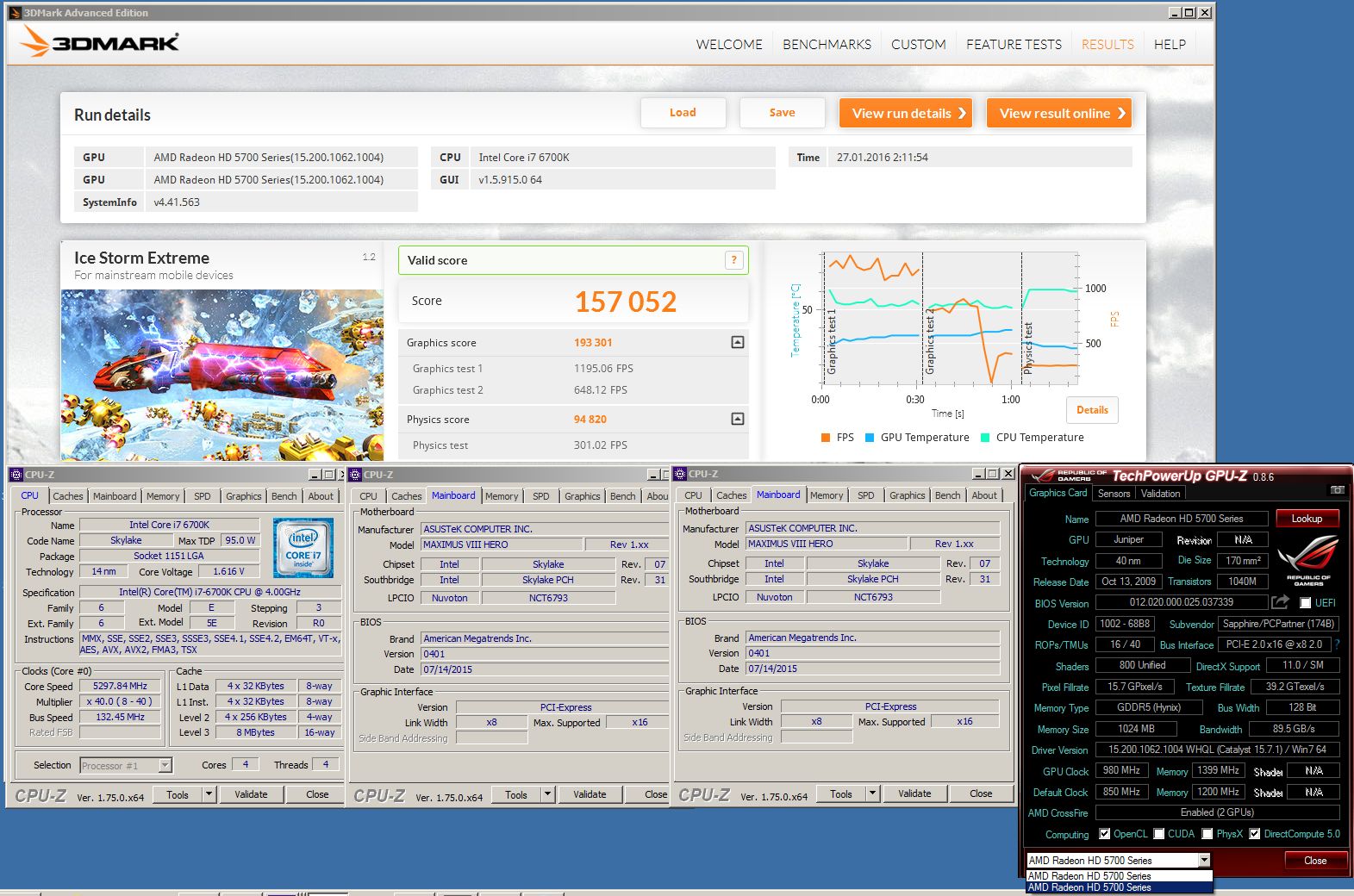Toggle the PhysX checkbox

[1207, 834]
